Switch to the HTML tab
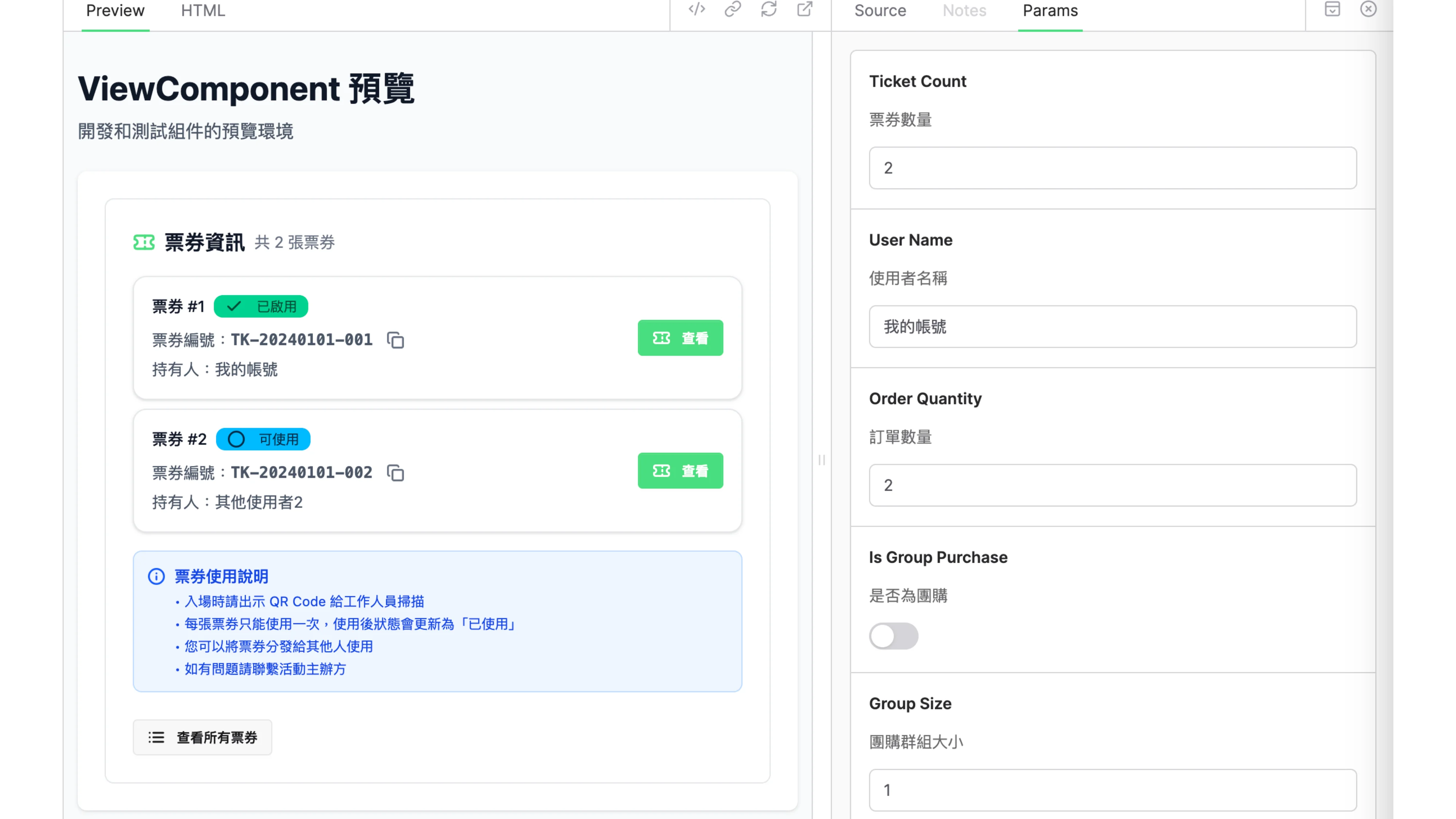Image resolution: width=1456 pixels, height=819 pixels. coord(202,10)
